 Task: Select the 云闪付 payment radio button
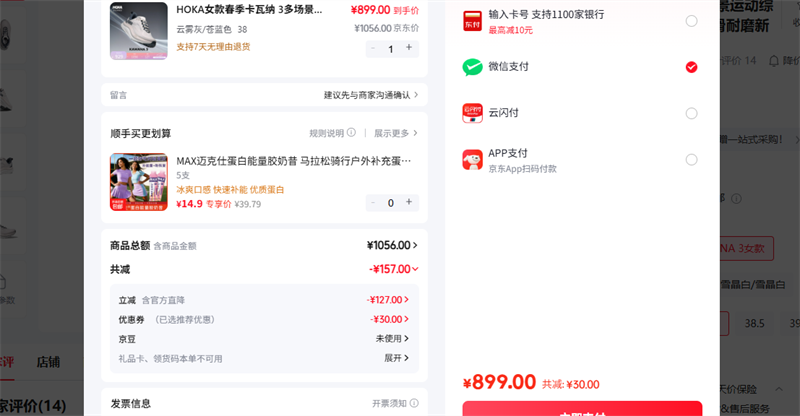point(691,113)
